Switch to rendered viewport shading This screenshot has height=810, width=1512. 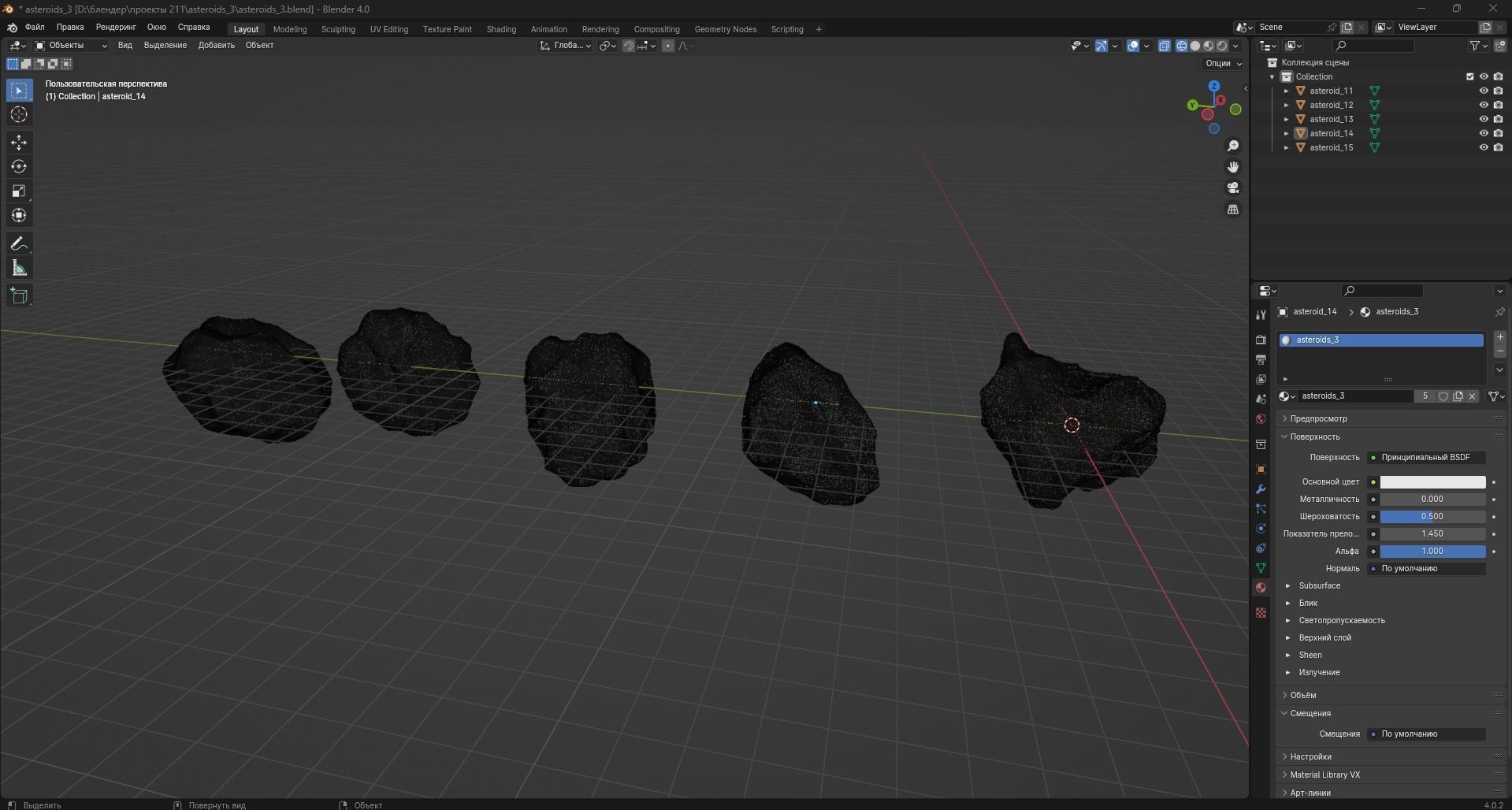[1222, 46]
